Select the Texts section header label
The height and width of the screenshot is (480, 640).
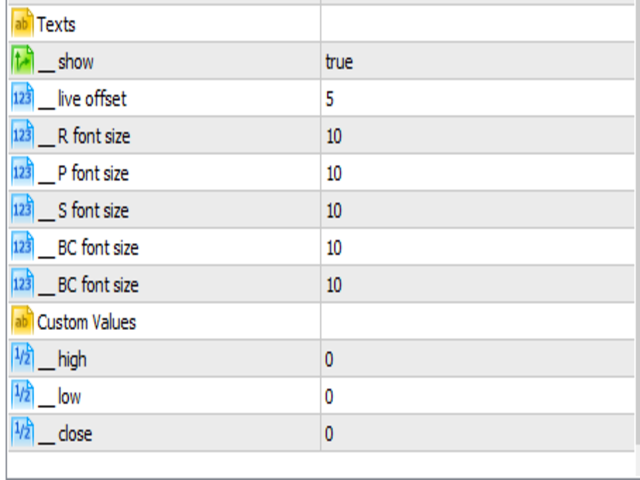[x=56, y=25]
